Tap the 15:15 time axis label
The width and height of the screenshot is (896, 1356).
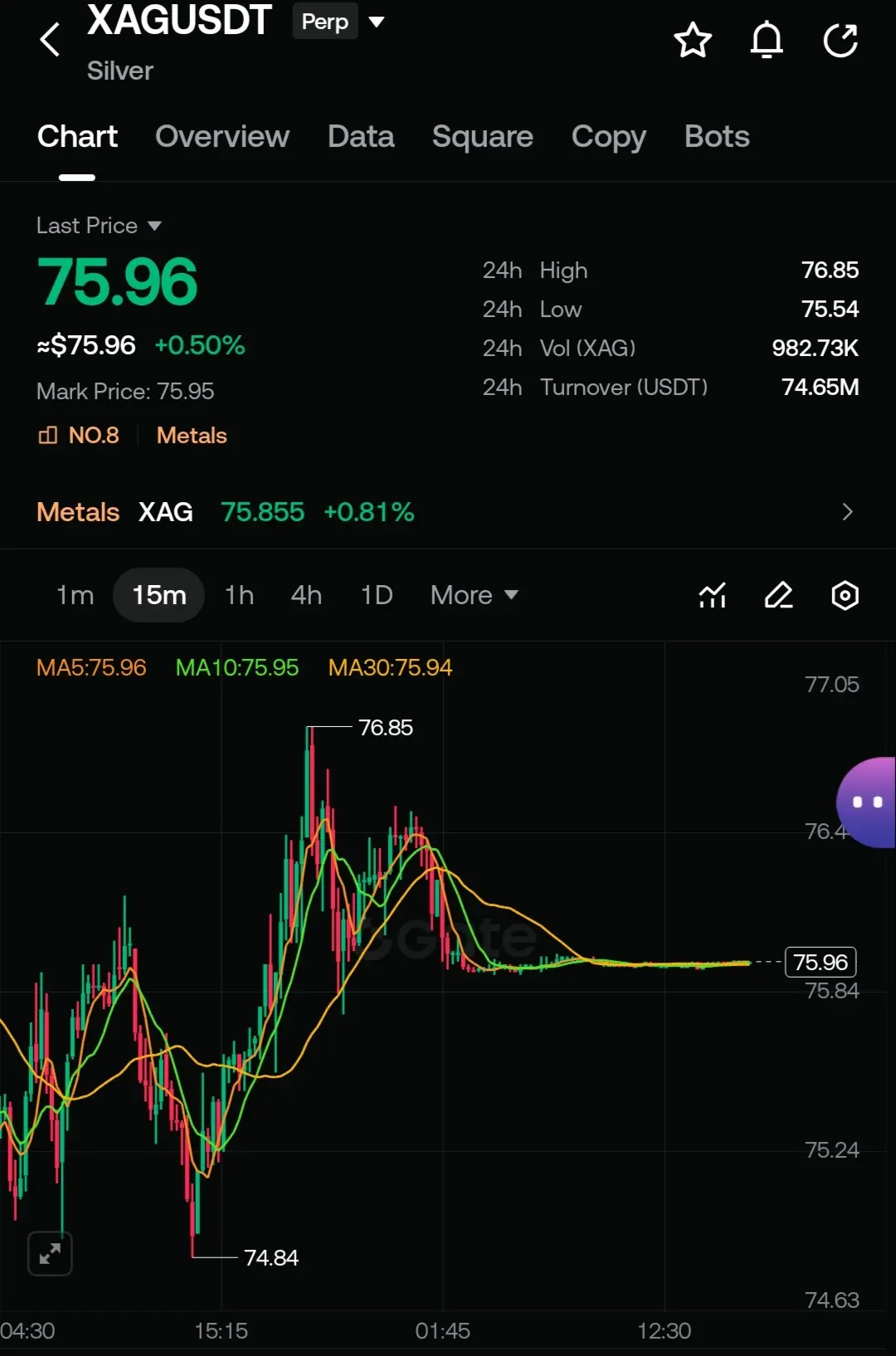(221, 1331)
